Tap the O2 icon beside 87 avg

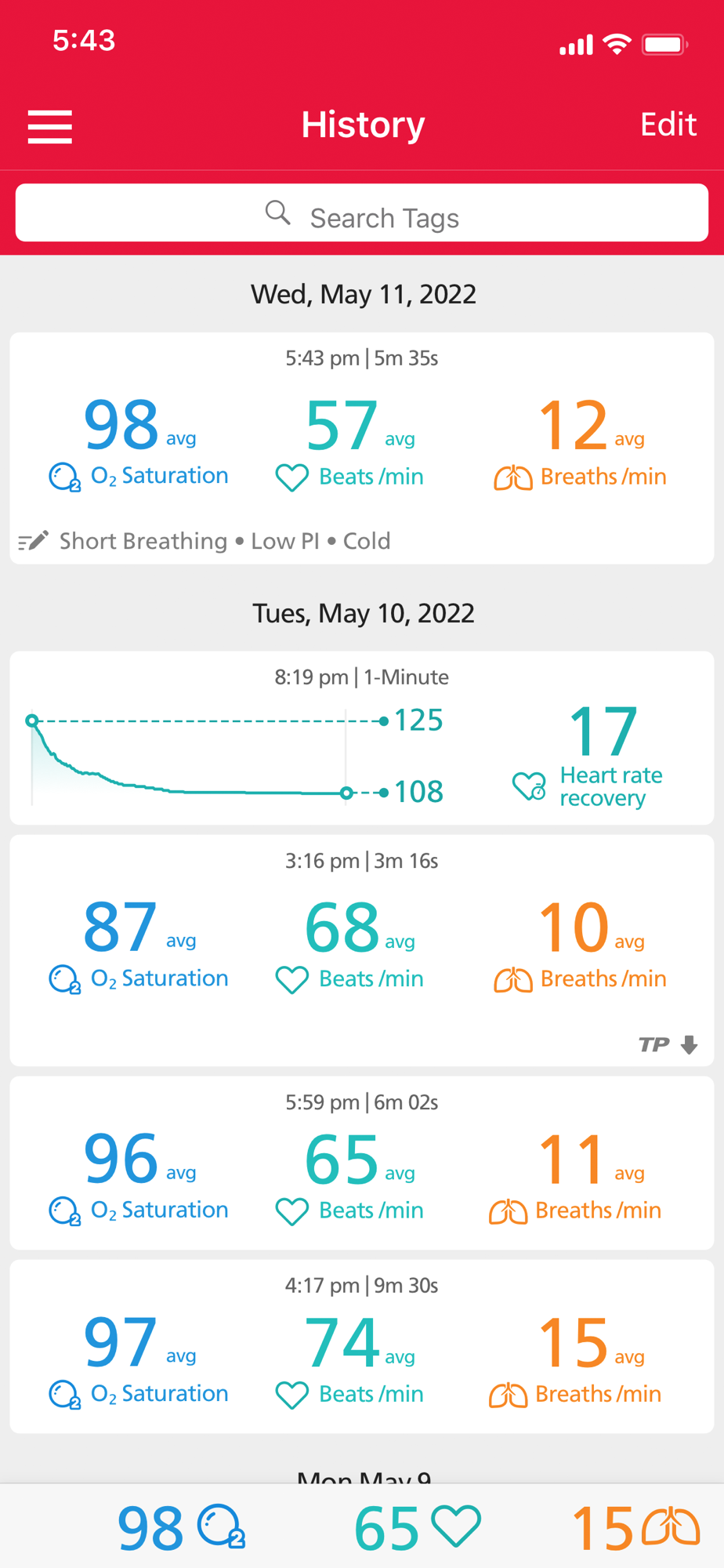tap(64, 979)
